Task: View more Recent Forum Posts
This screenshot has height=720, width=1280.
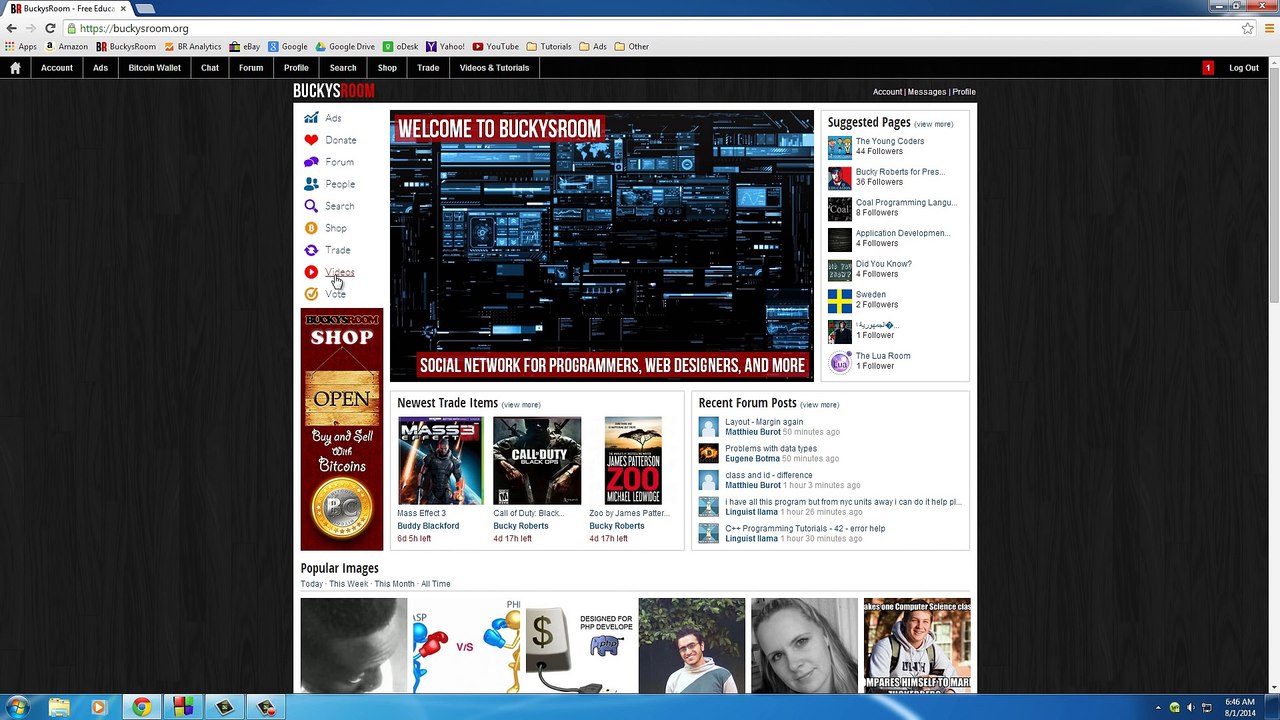Action: click(x=820, y=405)
